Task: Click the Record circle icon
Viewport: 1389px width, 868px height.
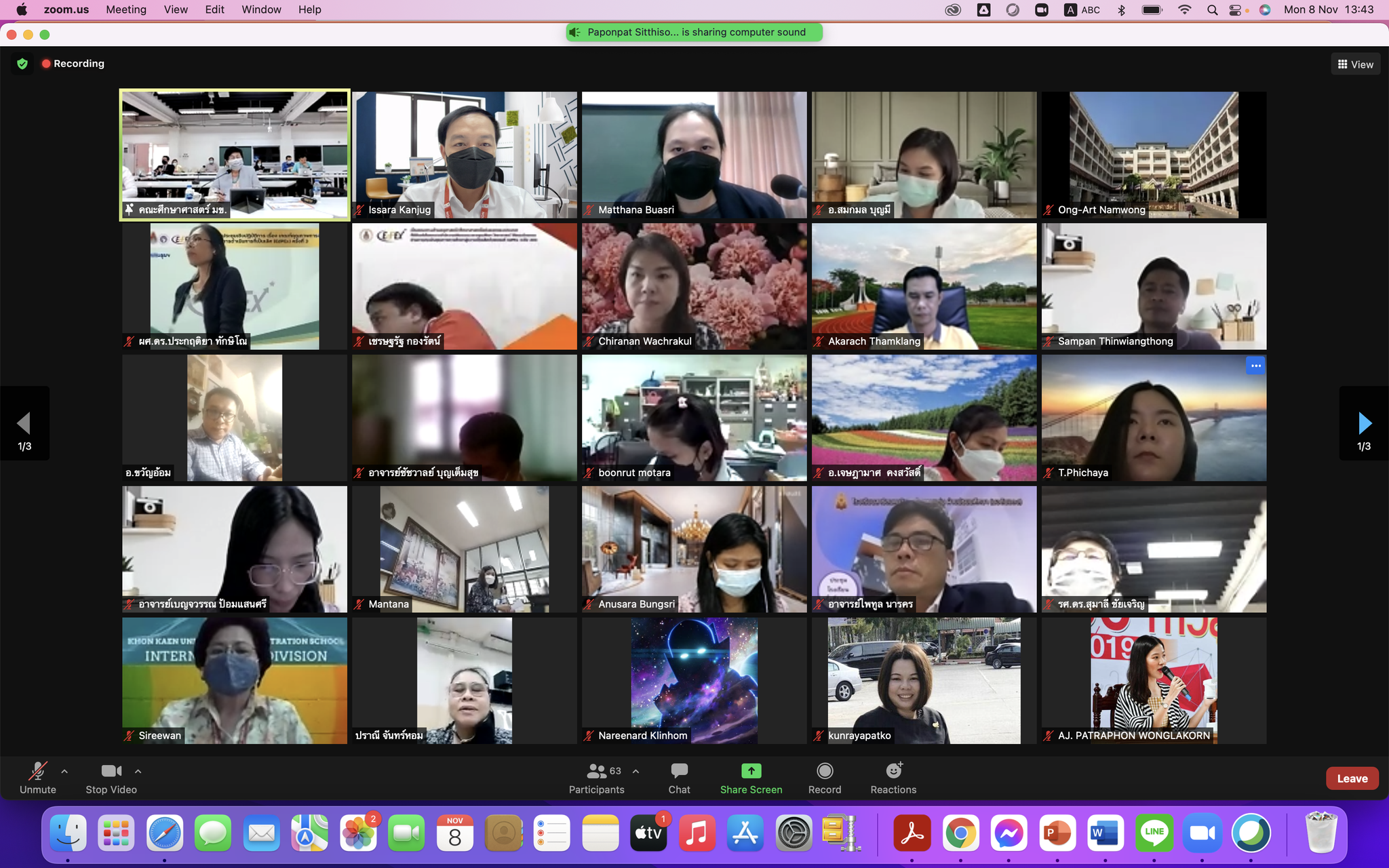Action: [x=824, y=771]
